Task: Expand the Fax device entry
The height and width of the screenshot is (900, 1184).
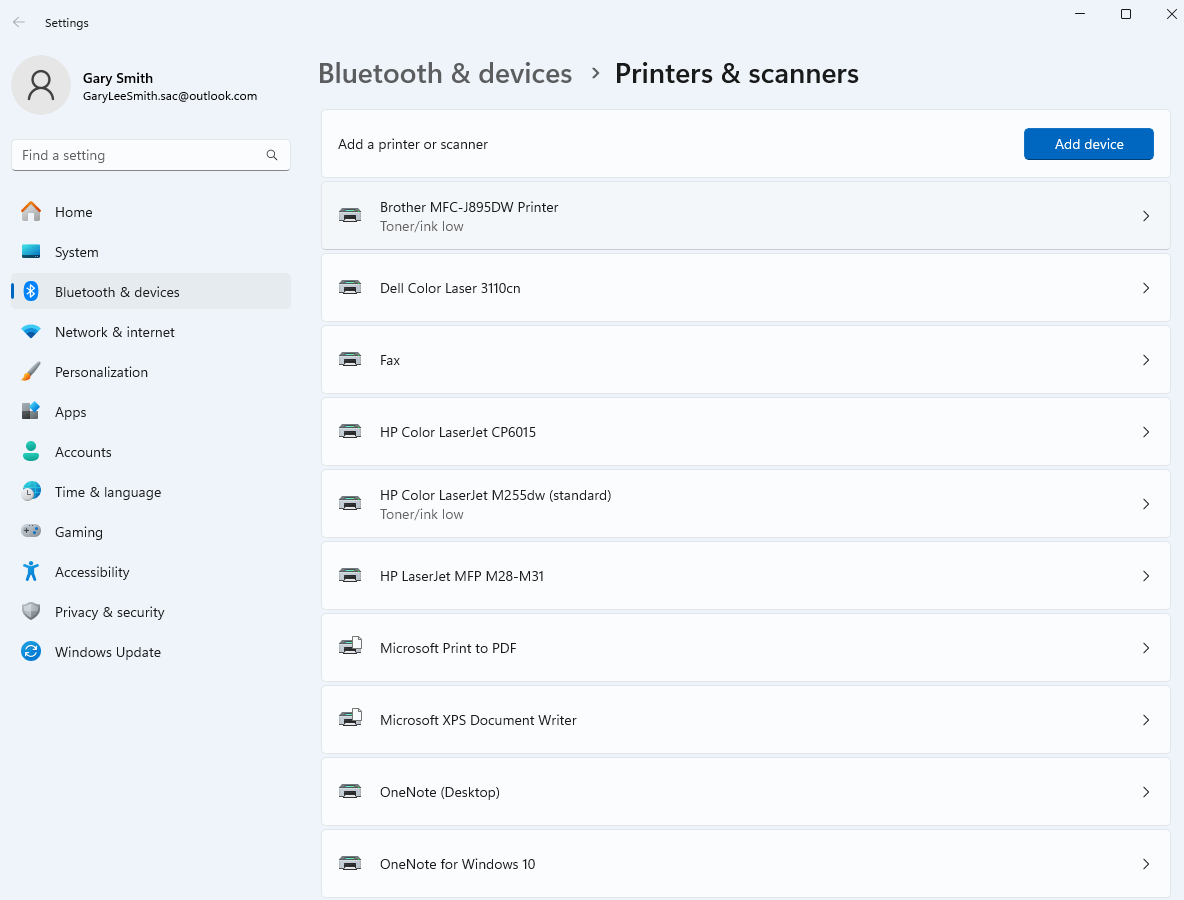Action: point(745,360)
